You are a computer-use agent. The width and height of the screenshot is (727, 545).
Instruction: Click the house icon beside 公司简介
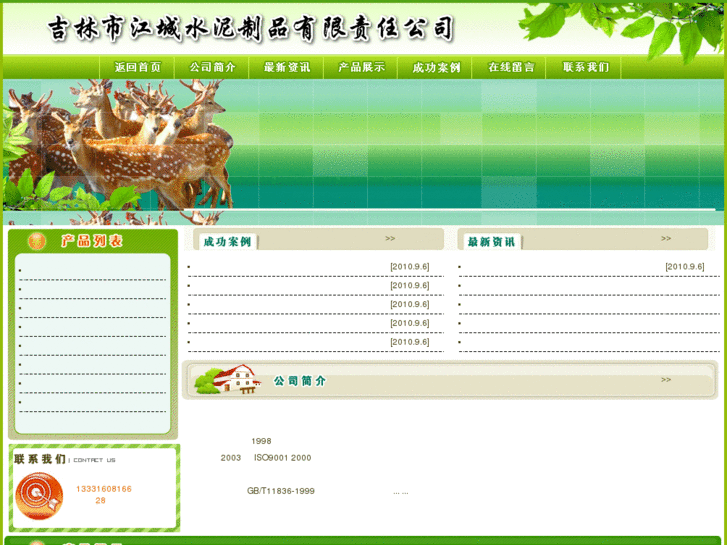click(227, 379)
